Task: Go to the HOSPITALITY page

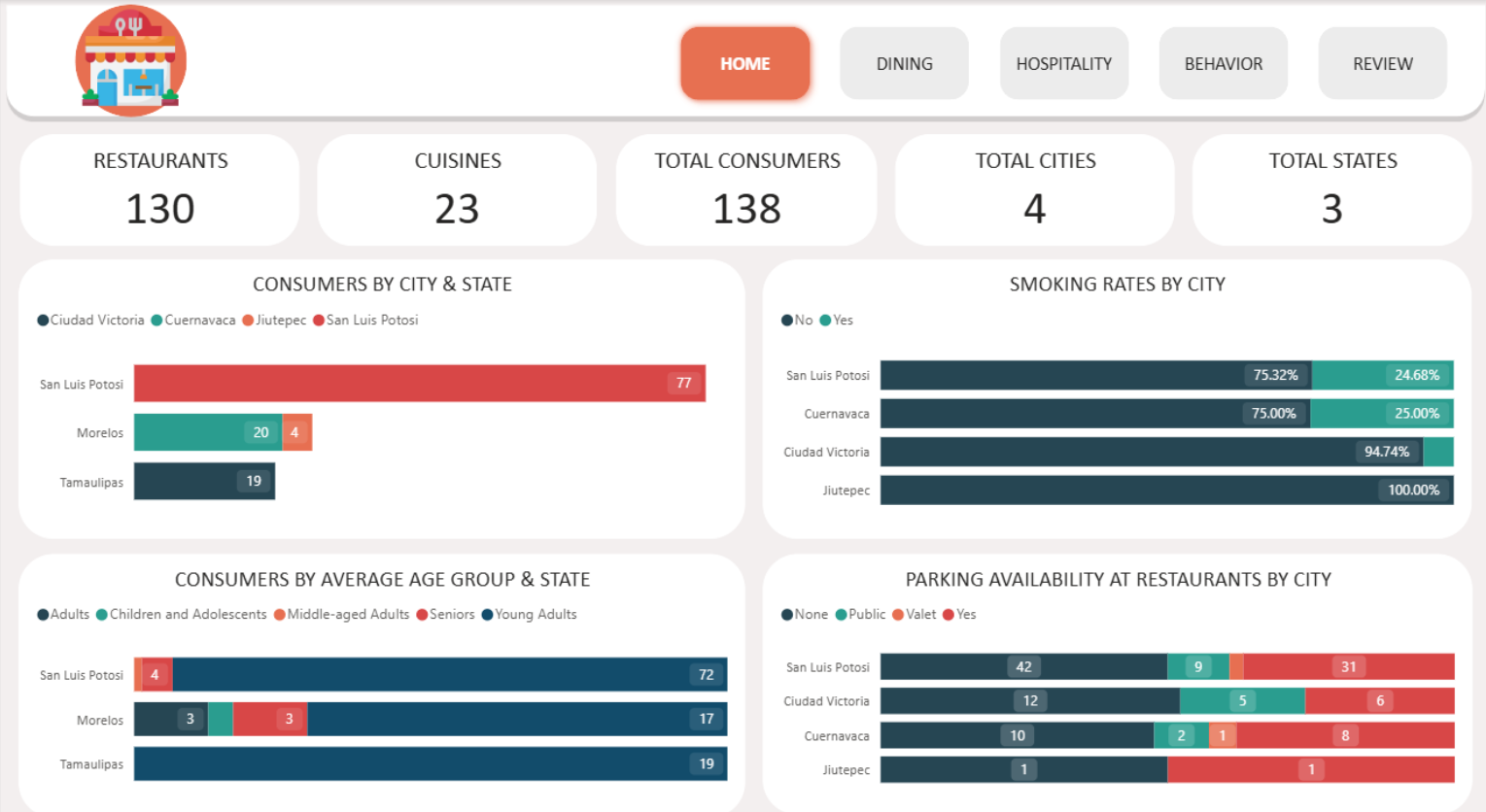Action: [x=1063, y=64]
